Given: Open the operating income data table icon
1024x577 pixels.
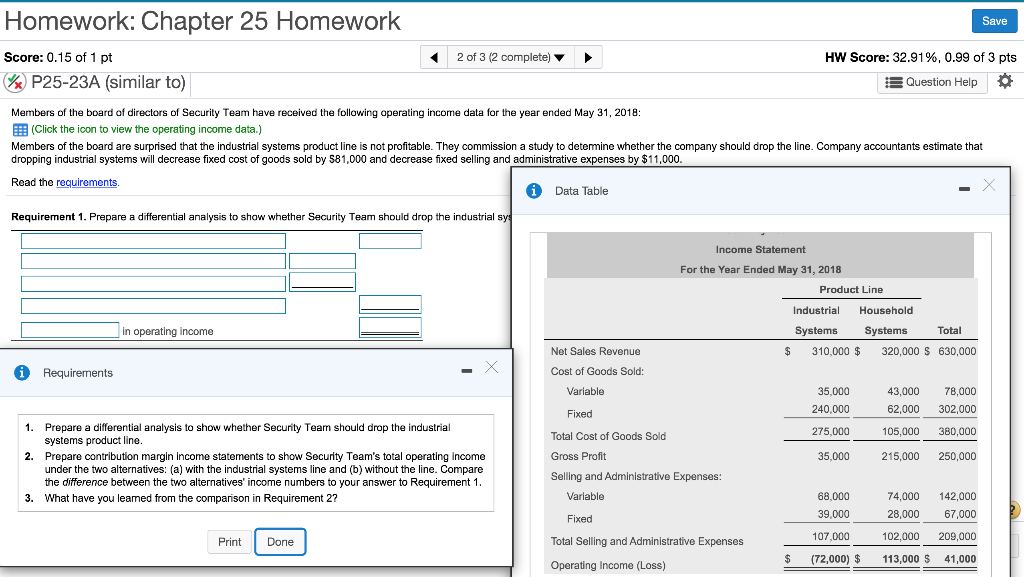Looking at the screenshot, I should tap(20, 129).
